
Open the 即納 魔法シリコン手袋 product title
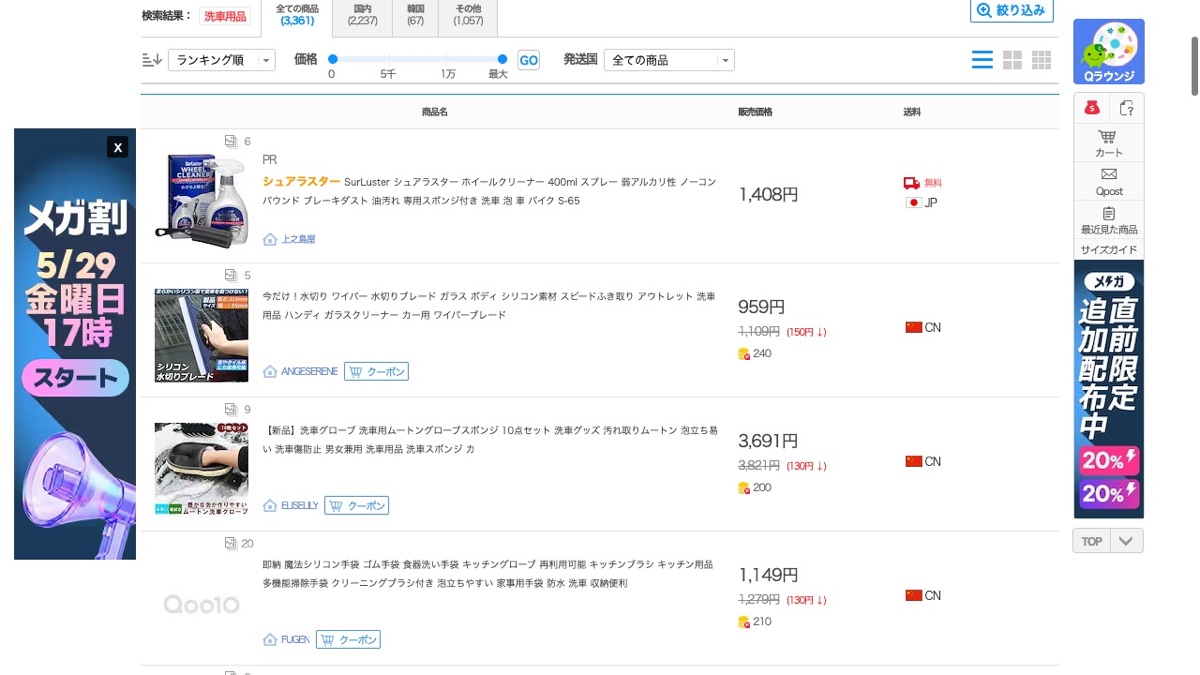(x=487, y=573)
